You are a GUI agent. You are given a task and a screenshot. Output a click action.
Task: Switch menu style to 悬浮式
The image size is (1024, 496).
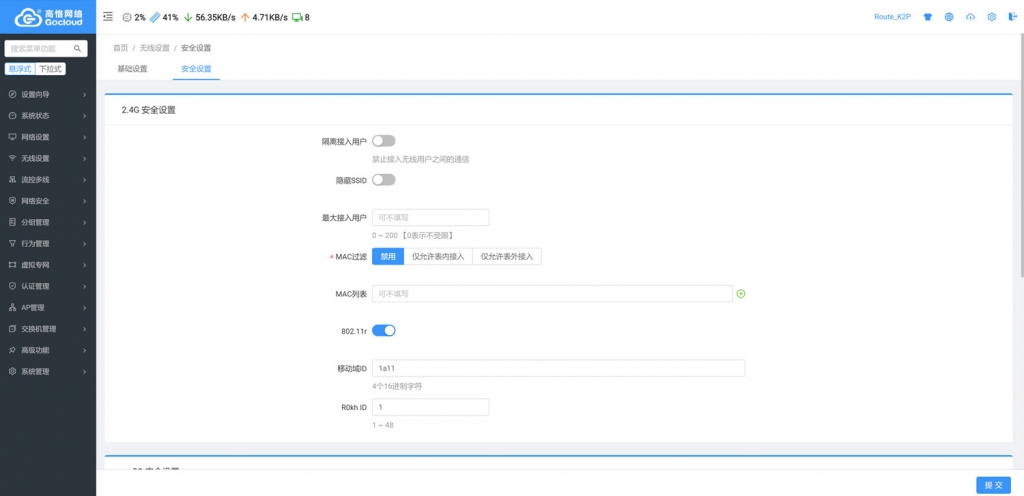coord(19,69)
